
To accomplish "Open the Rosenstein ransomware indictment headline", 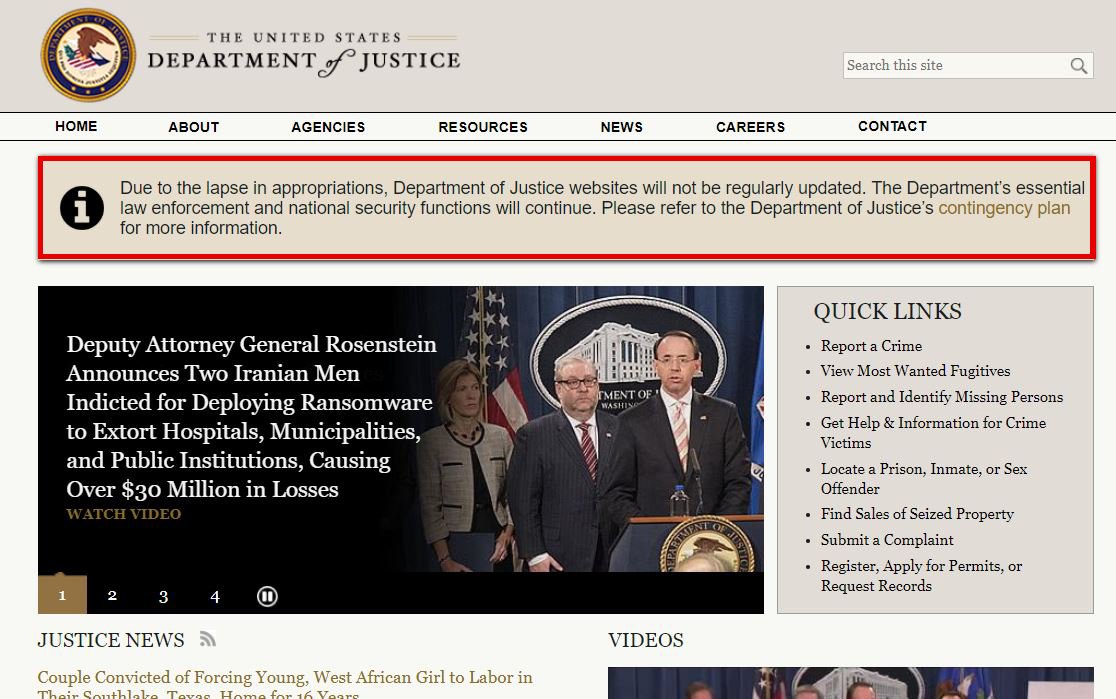I will (x=251, y=416).
